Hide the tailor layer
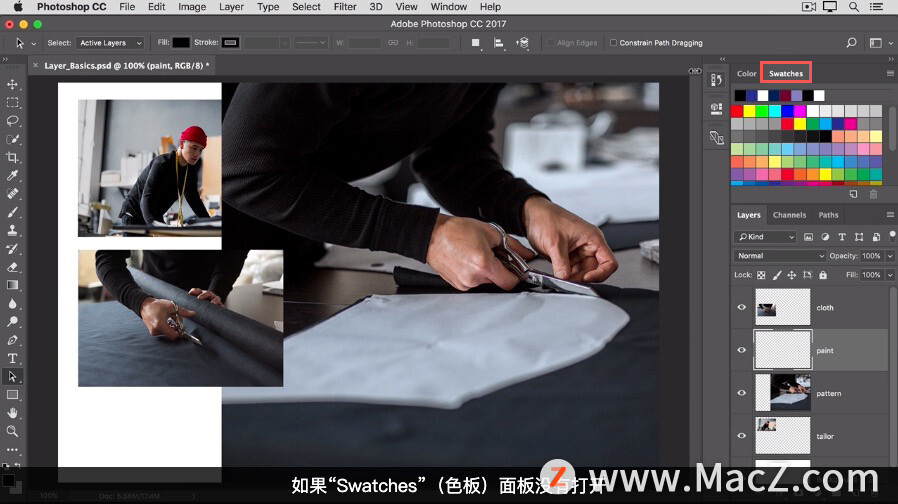The image size is (898, 504). (742, 436)
